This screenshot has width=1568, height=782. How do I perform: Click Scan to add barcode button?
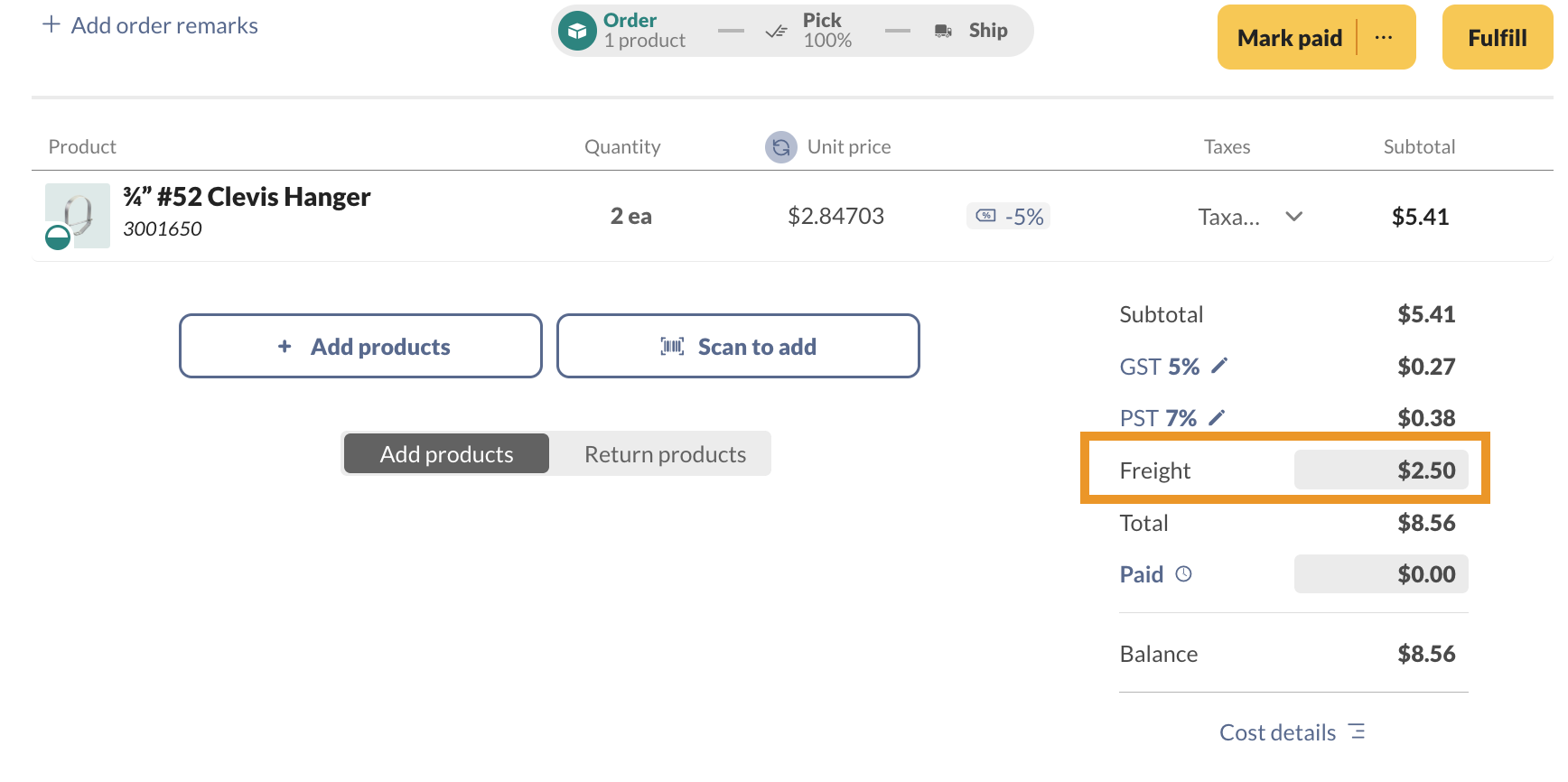click(x=738, y=347)
